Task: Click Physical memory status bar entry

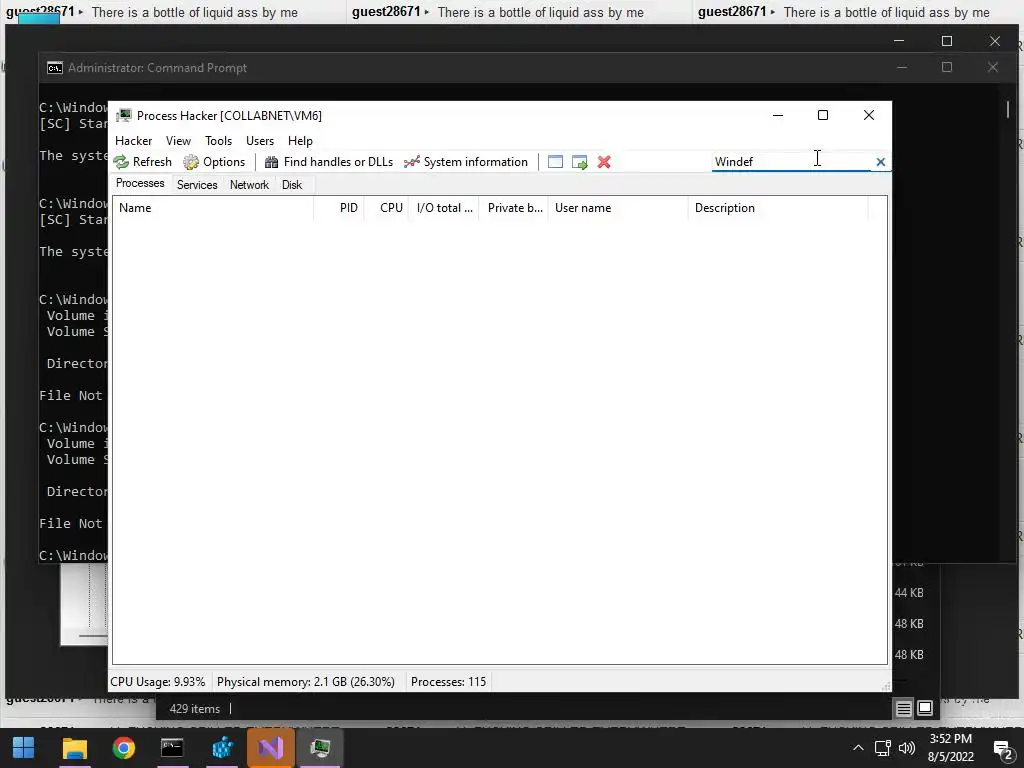Action: 306,682
